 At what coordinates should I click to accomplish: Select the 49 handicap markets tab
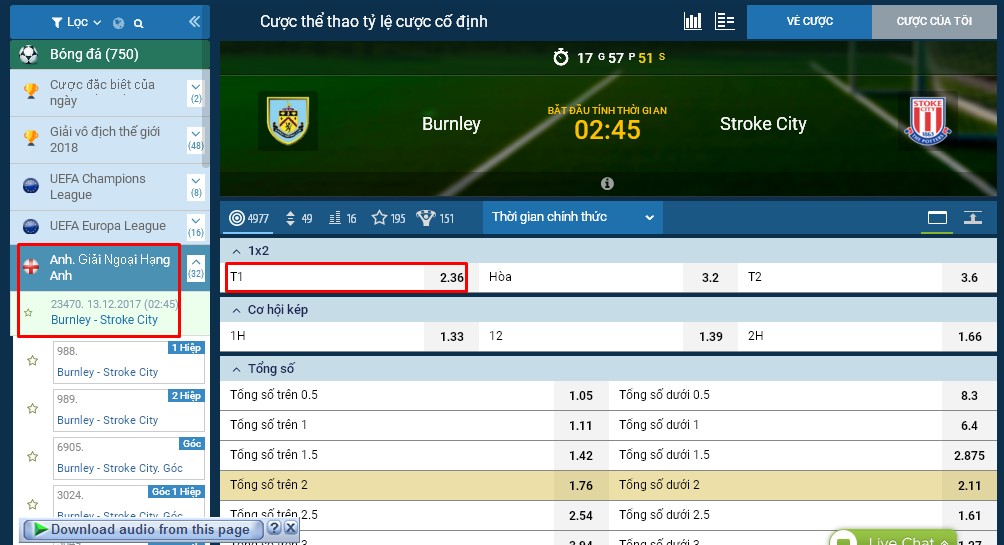point(299,218)
